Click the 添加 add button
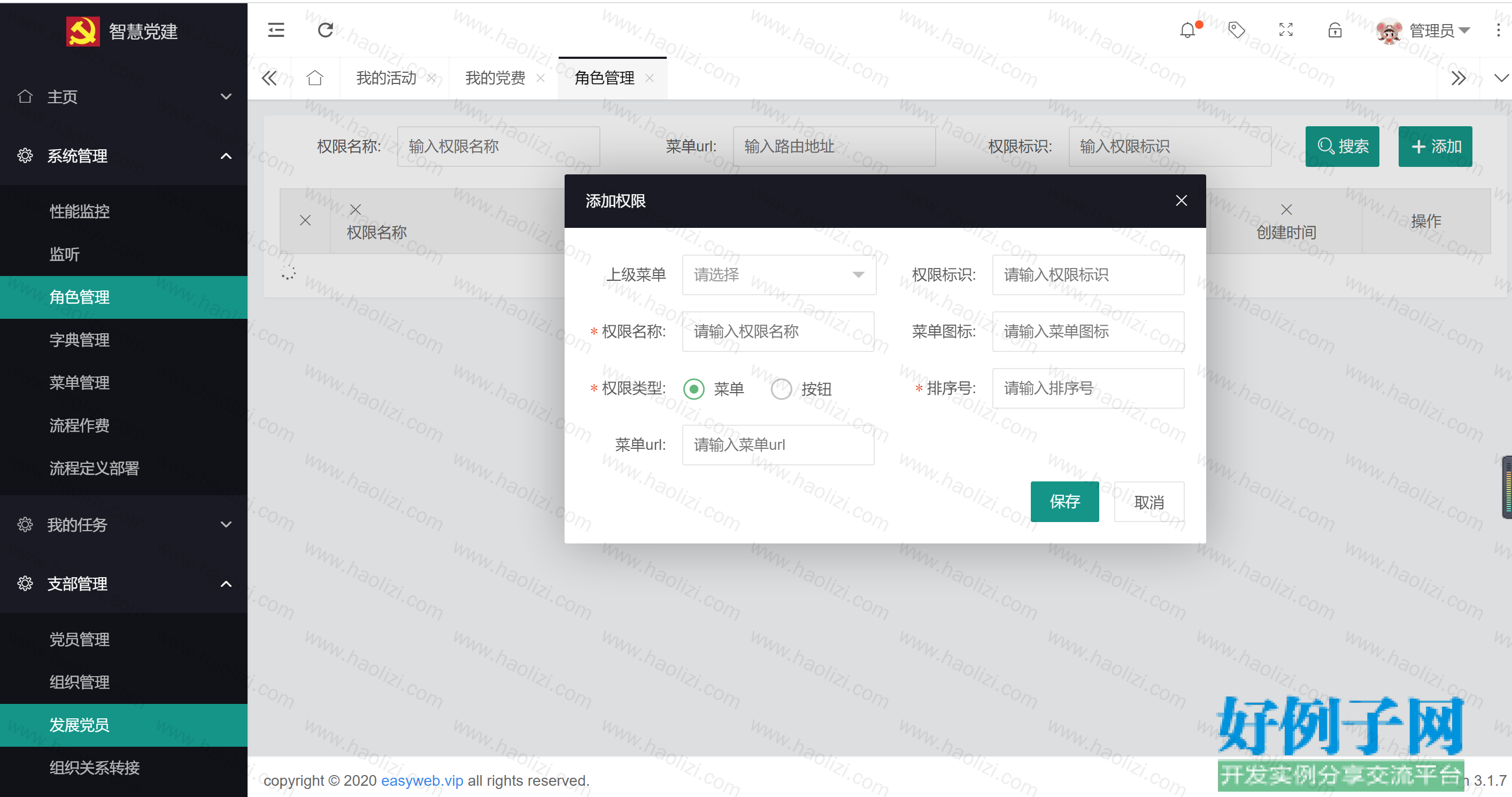The image size is (1512, 797). tap(1435, 146)
